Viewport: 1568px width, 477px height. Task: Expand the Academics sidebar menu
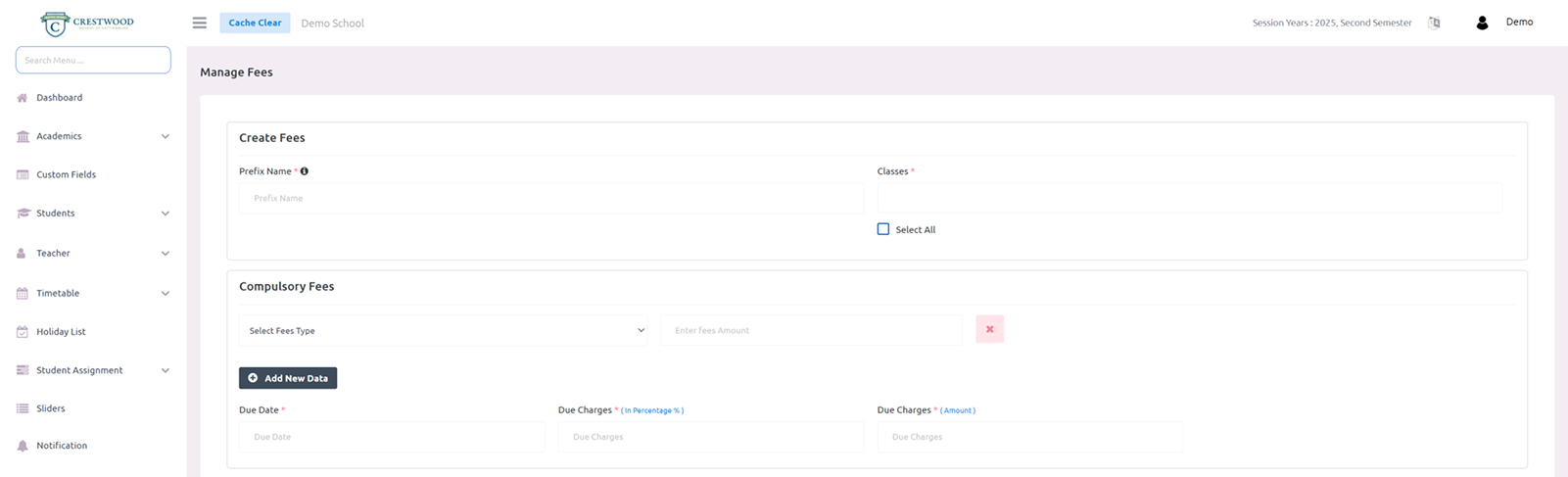pyautogui.click(x=165, y=136)
